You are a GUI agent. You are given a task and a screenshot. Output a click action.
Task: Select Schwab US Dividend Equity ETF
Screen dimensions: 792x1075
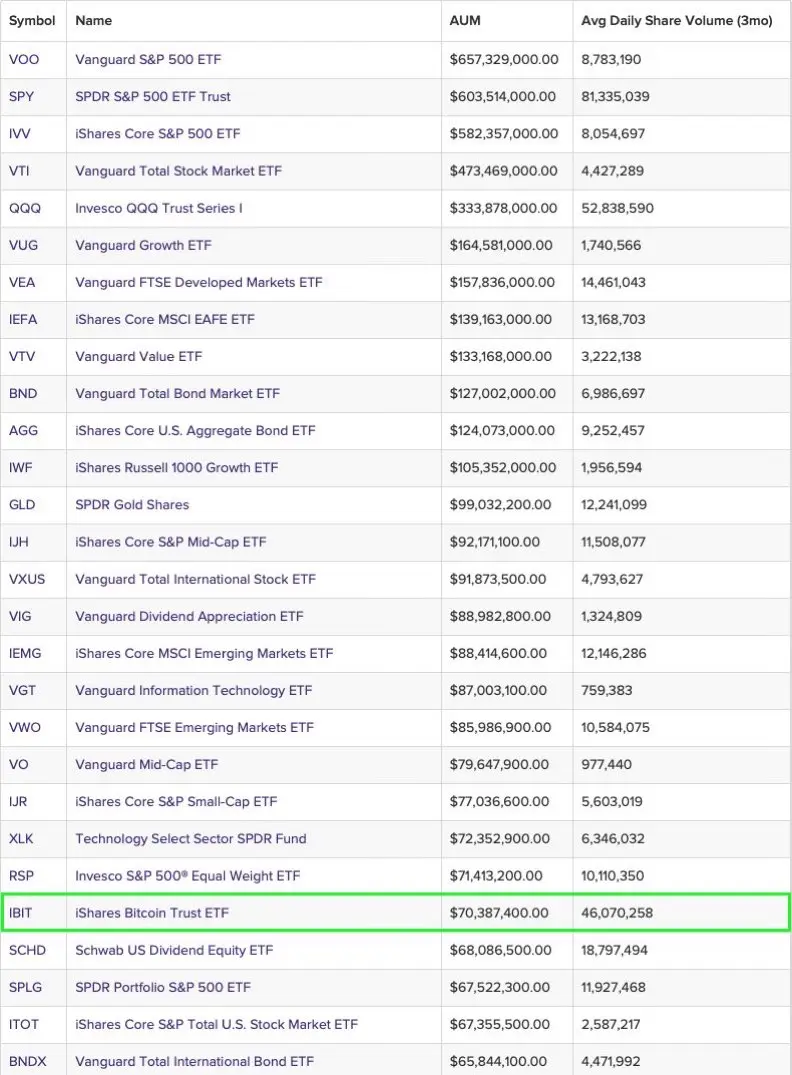[x=174, y=950]
